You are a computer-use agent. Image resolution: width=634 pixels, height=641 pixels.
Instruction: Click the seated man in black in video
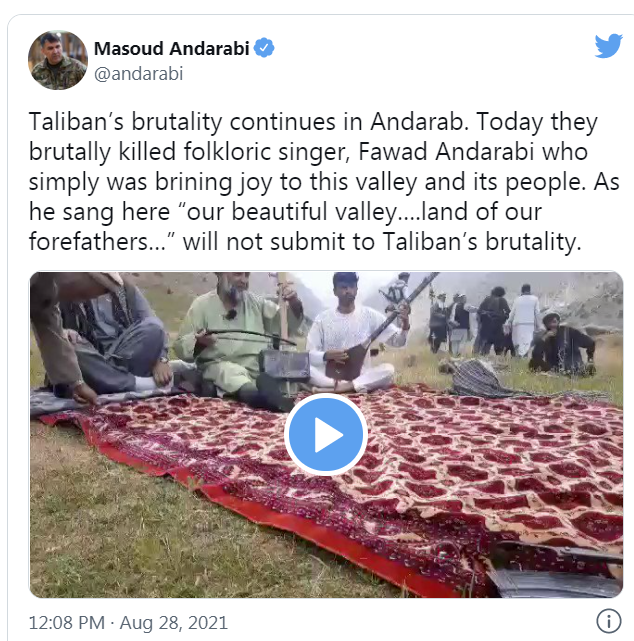(560, 343)
